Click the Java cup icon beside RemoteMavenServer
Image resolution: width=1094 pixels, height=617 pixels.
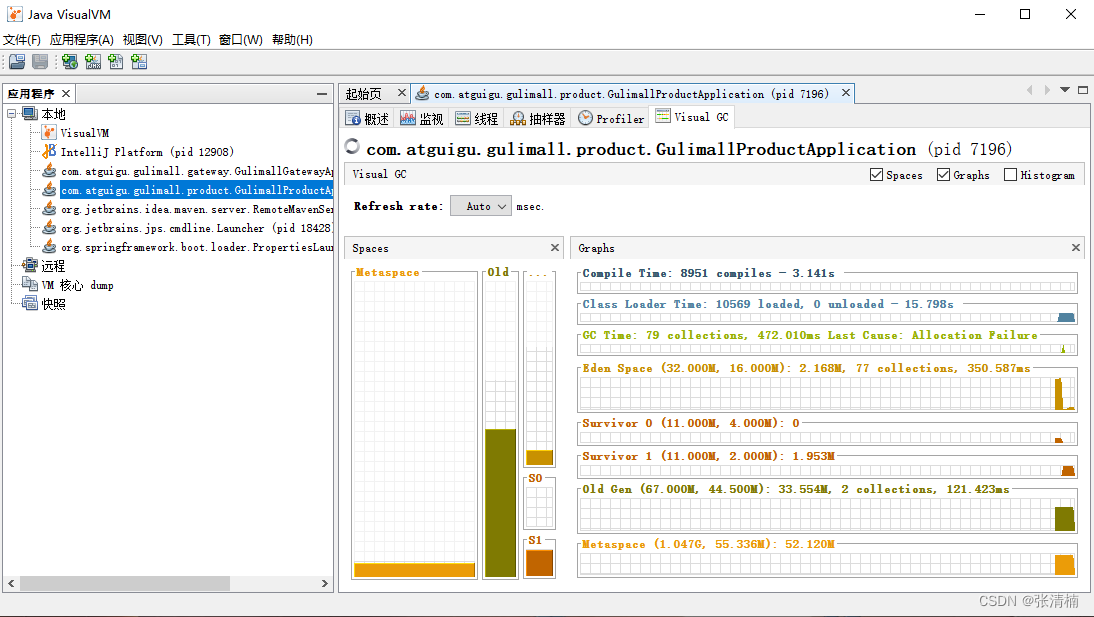tap(49, 209)
